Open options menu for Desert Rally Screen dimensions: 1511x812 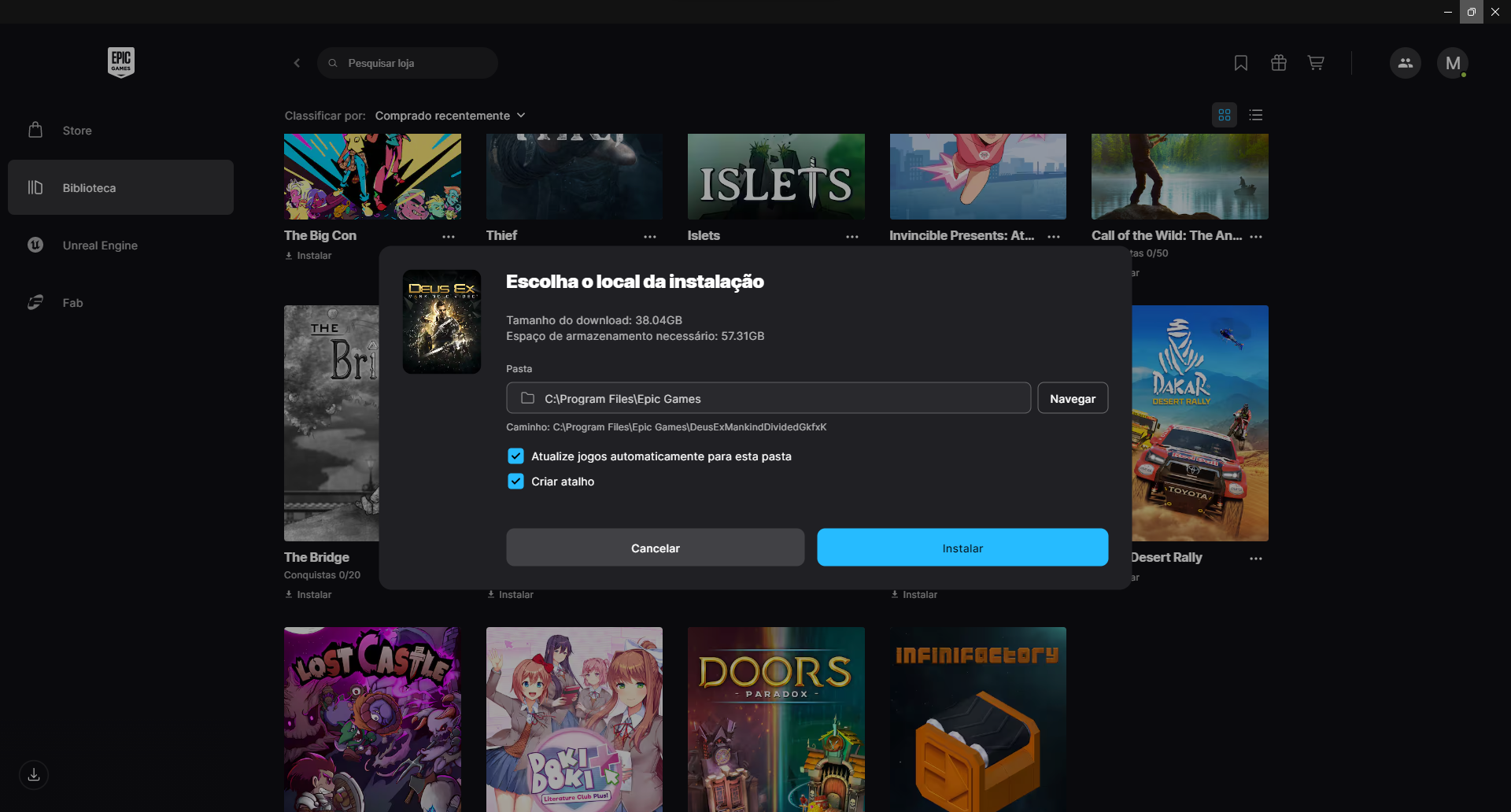1256,558
